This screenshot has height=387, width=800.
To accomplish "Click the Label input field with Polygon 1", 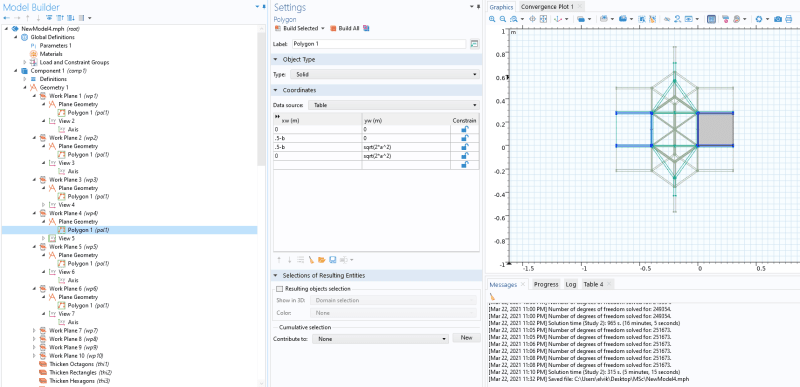I will pyautogui.click(x=379, y=44).
